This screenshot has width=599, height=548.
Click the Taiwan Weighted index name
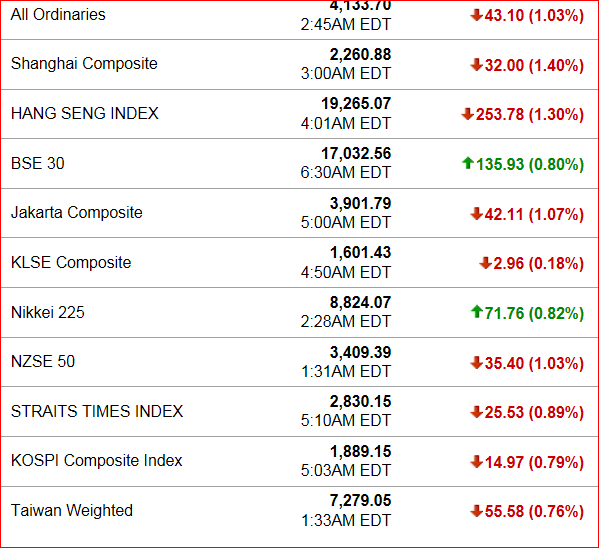(x=72, y=511)
